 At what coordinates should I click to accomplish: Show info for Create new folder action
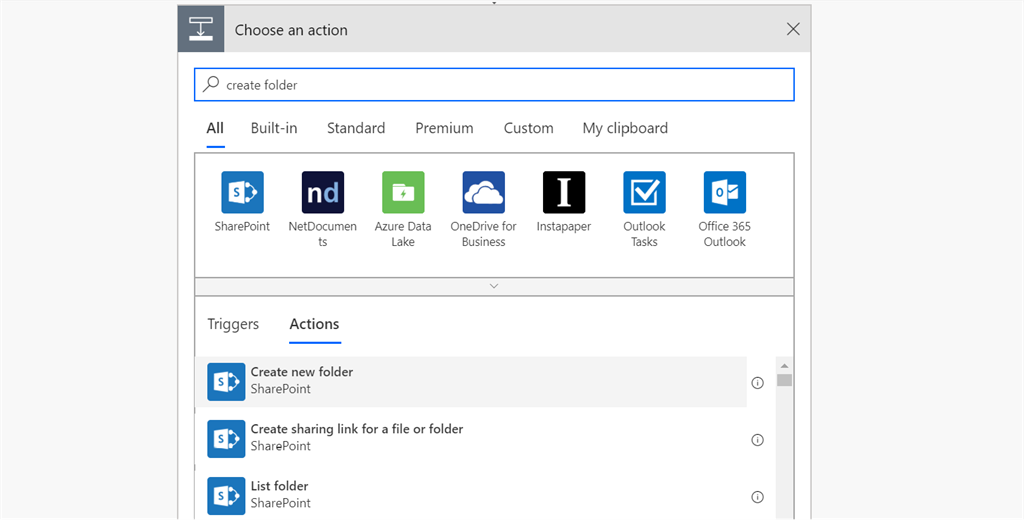coord(758,383)
